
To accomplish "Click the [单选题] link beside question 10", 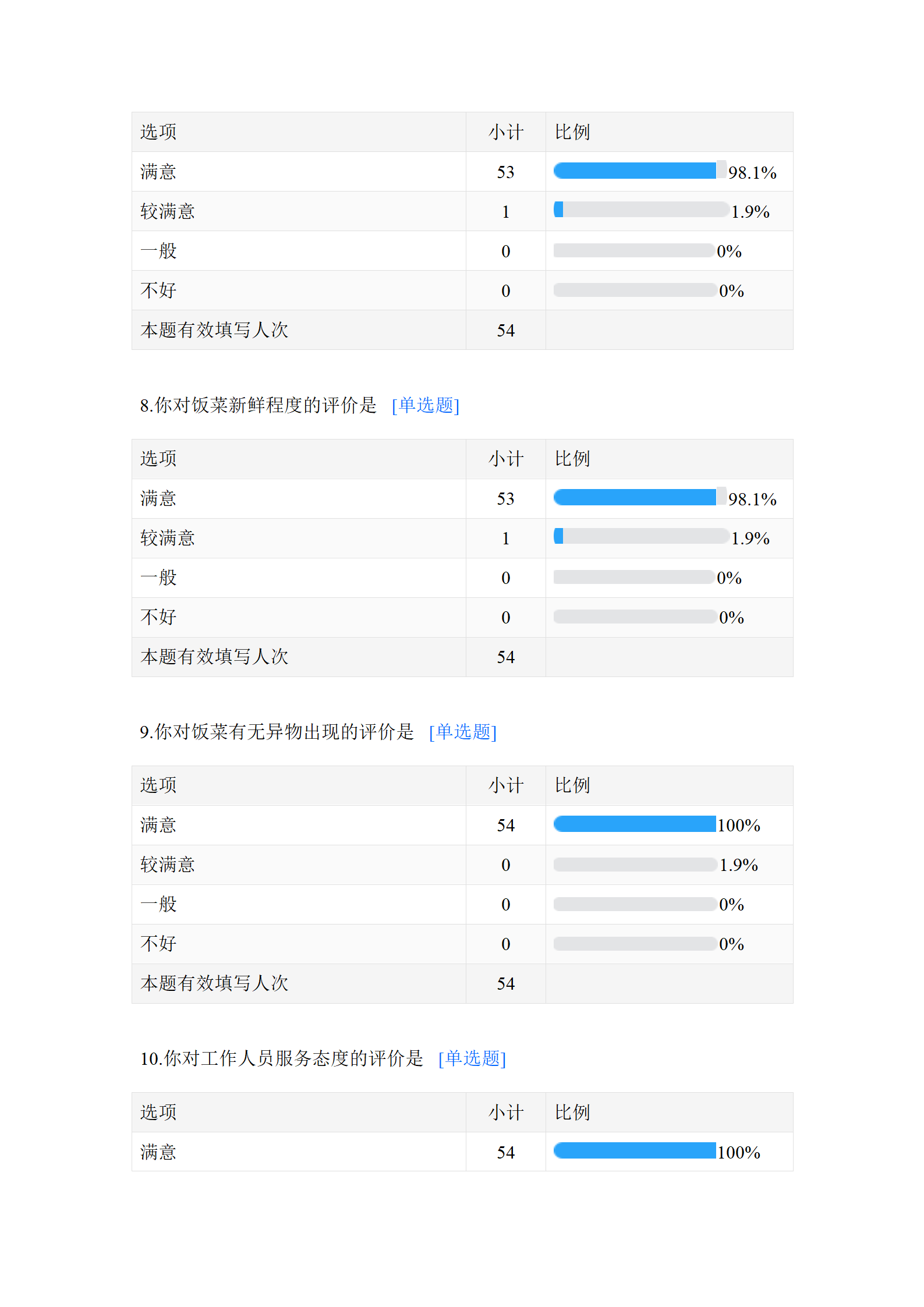I will [x=472, y=1058].
